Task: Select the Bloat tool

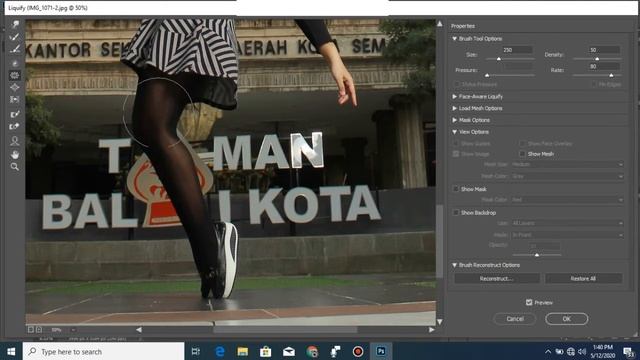Action: tap(15, 87)
